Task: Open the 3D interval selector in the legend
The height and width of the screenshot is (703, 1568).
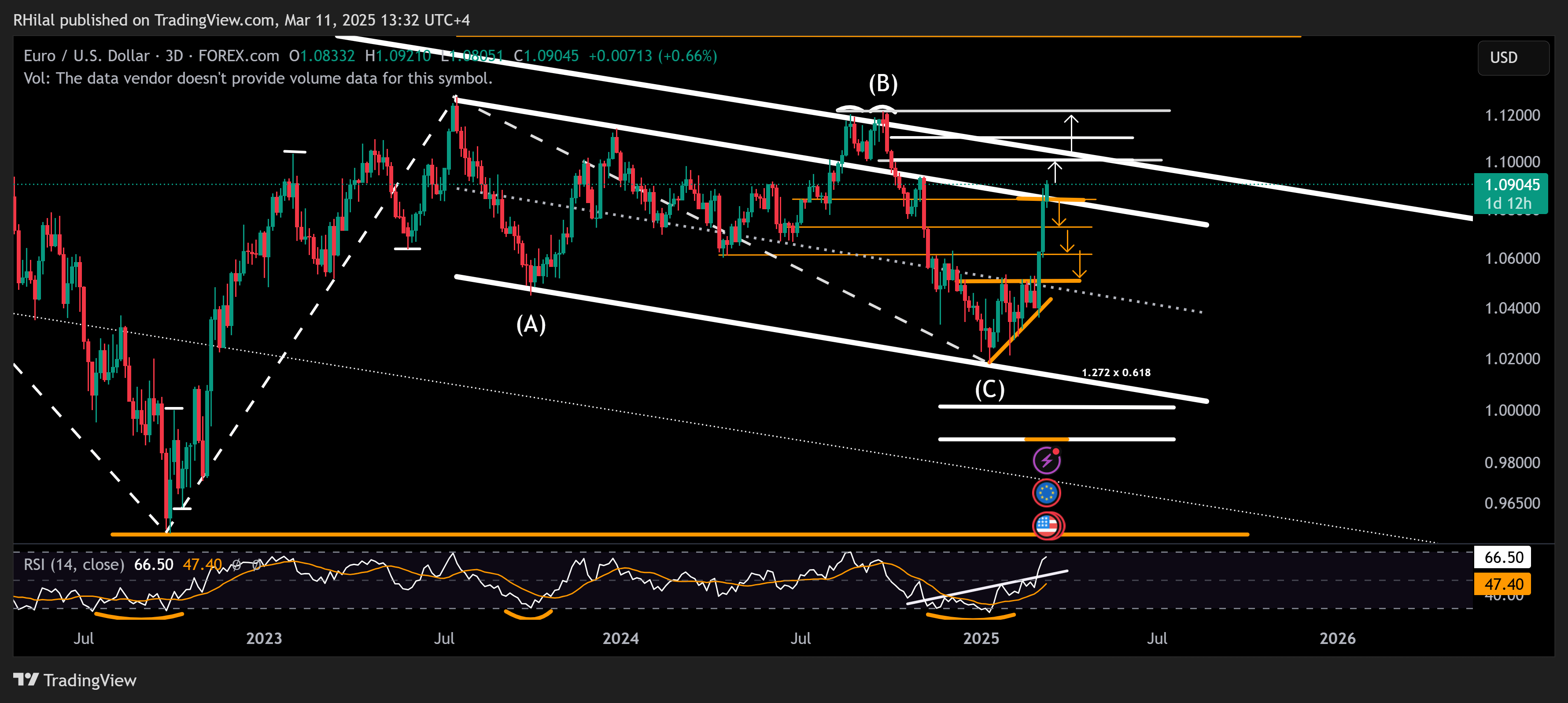Action: click(174, 56)
